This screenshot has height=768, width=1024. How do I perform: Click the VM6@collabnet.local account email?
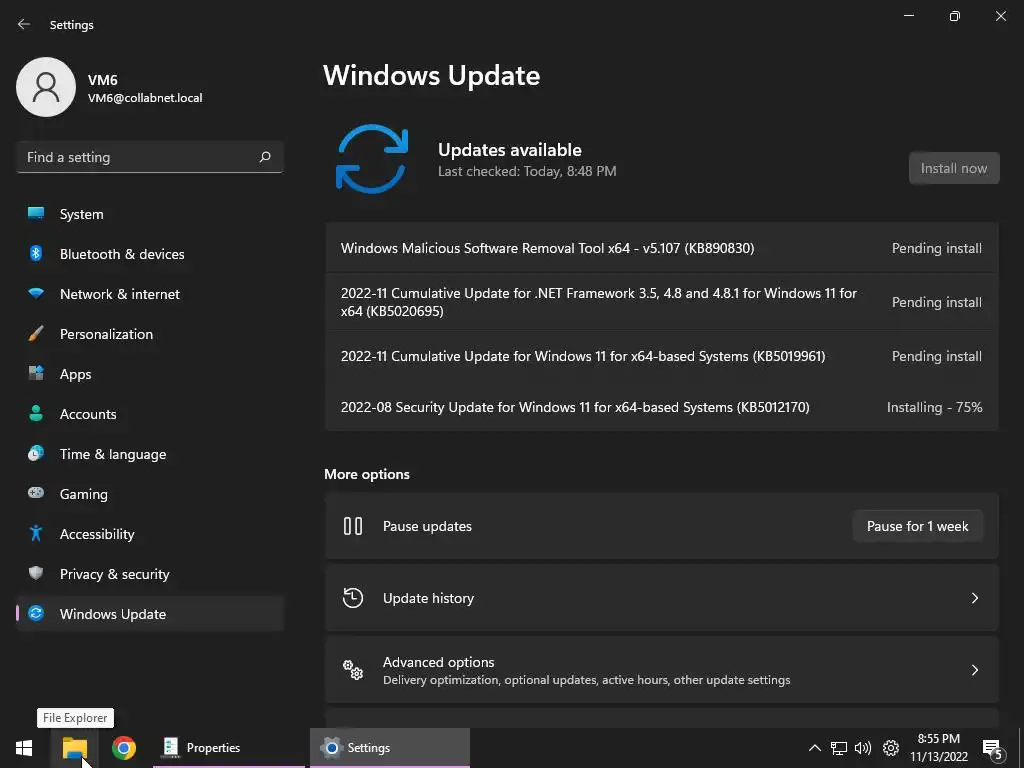coord(145,98)
